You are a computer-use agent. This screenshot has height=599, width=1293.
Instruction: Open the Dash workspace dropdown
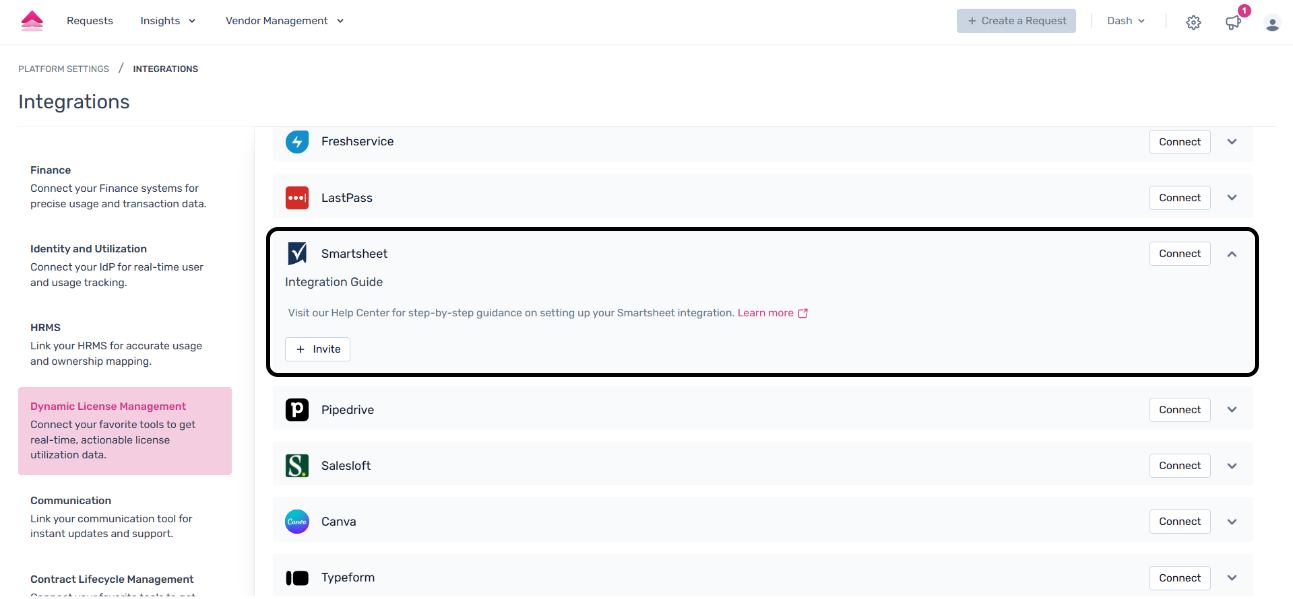[1126, 21]
